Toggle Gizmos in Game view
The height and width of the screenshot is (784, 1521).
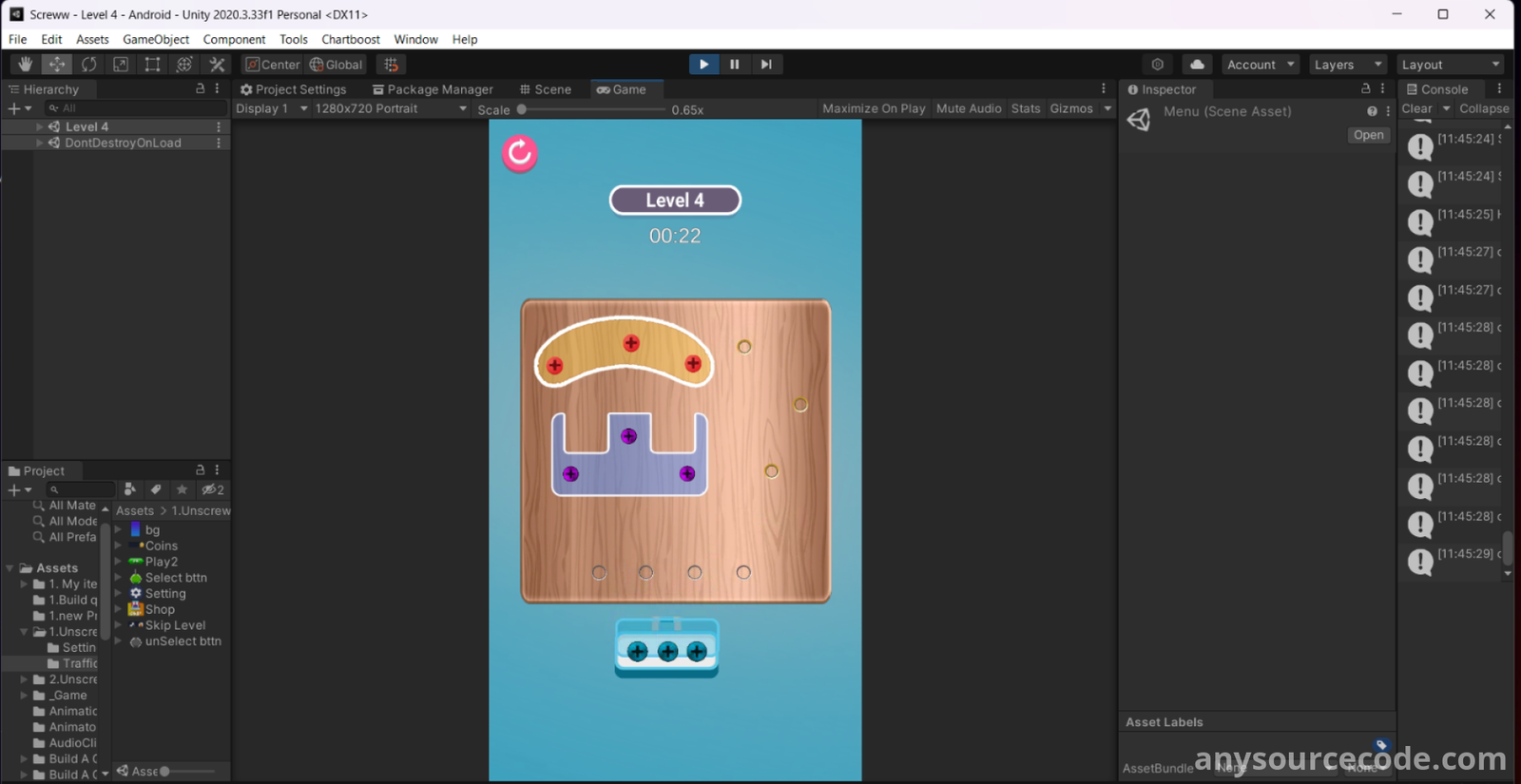[x=1071, y=108]
